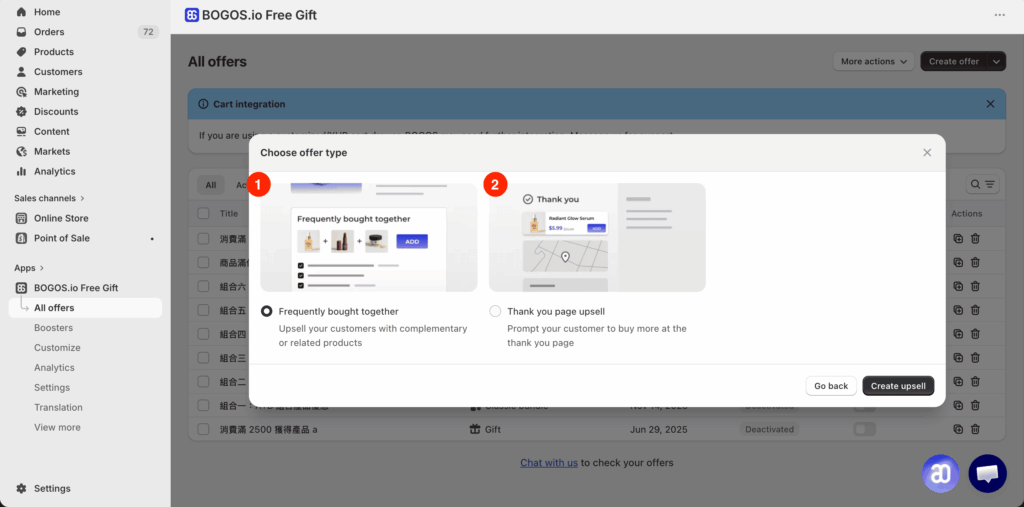Viewport: 1024px width, 507px height.
Task: Open the dark blue live chat widget
Action: [x=987, y=473]
